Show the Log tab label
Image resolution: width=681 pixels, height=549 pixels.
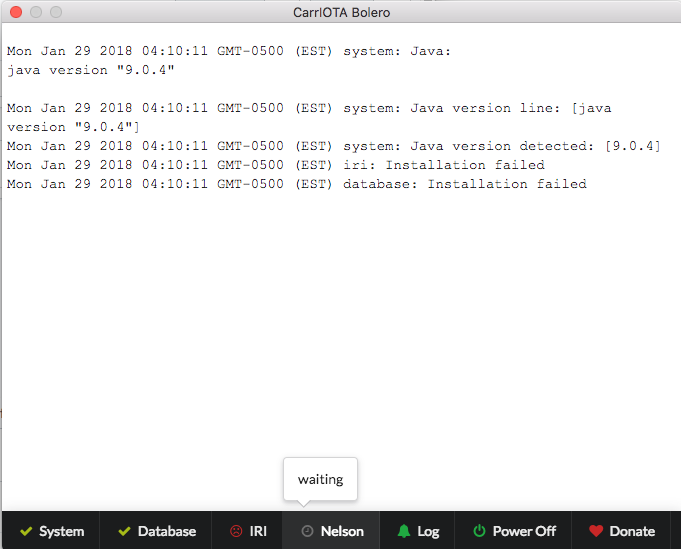click(428, 532)
